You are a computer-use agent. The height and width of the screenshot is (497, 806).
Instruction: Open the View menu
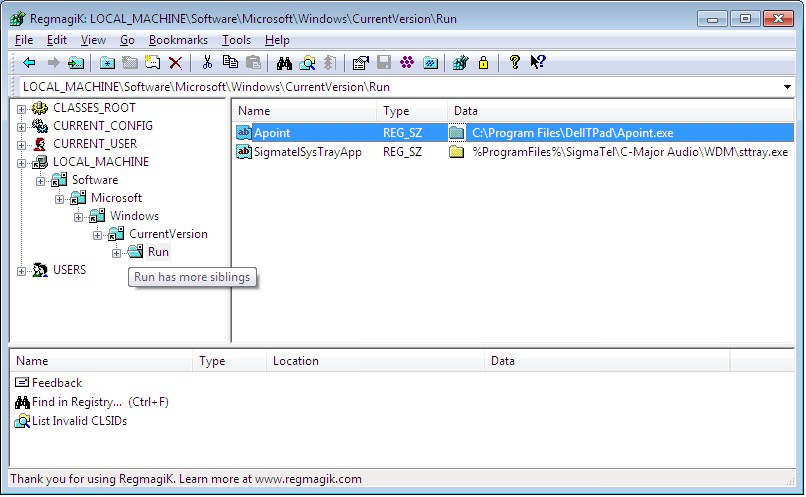(x=93, y=40)
